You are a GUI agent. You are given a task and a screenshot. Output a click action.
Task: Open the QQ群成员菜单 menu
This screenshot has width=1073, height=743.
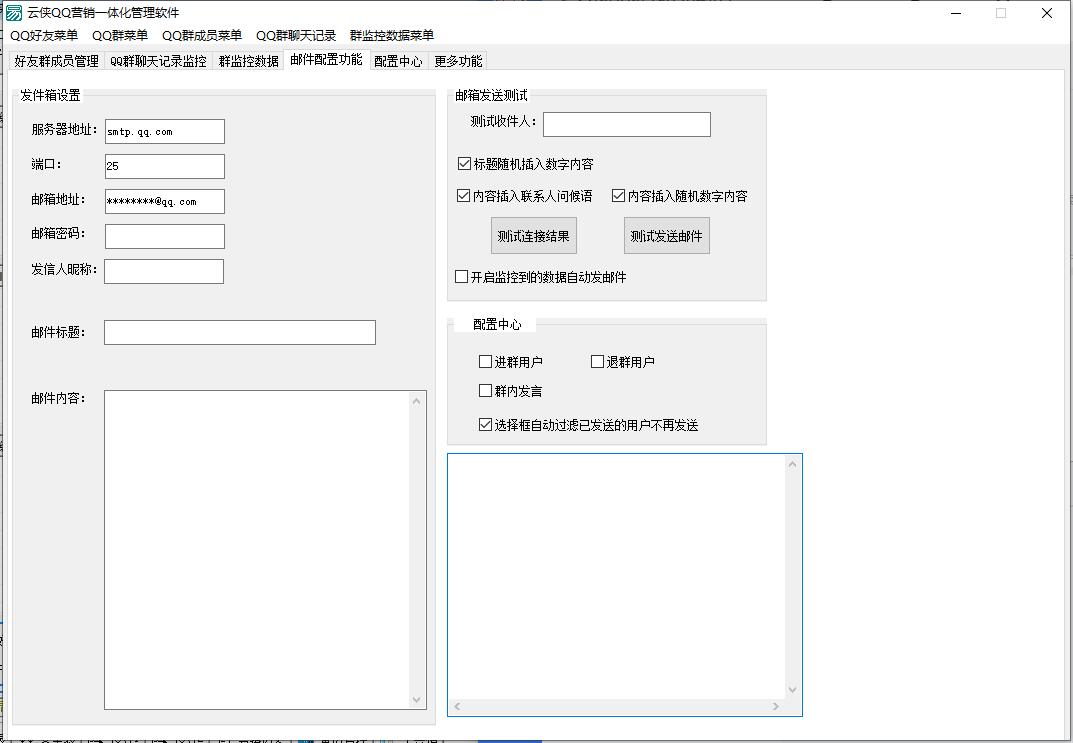pyautogui.click(x=202, y=36)
